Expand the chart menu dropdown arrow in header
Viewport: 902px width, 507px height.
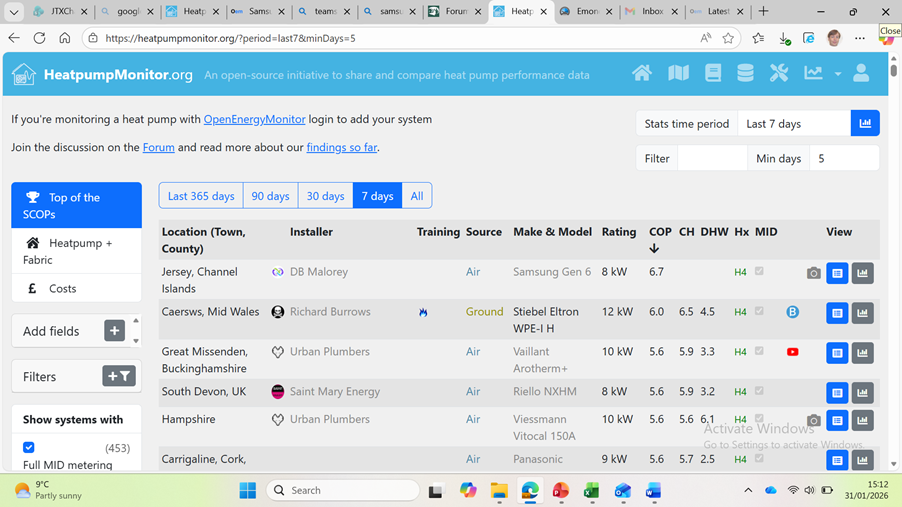[838, 74]
